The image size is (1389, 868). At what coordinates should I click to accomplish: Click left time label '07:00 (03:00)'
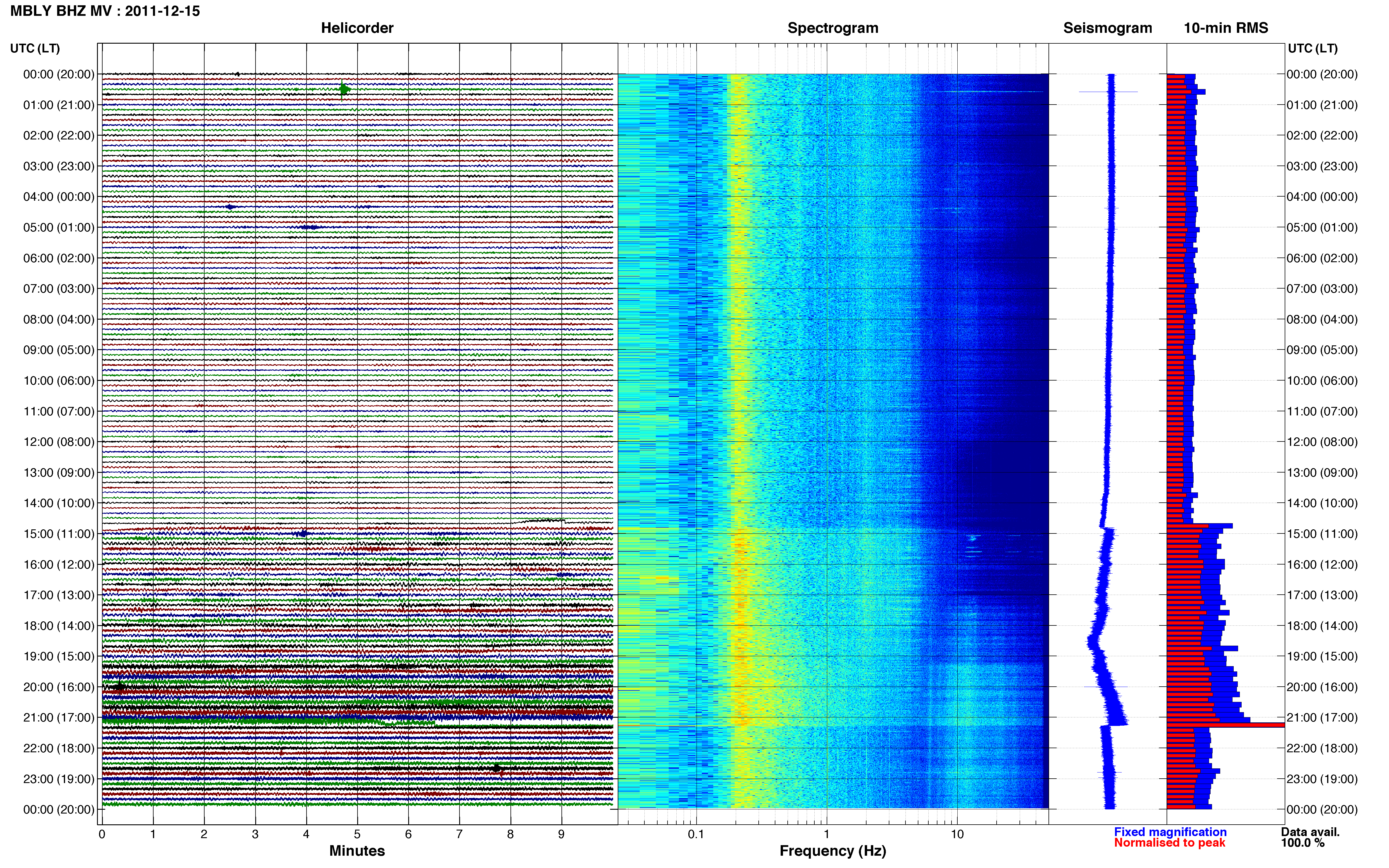[x=59, y=289]
